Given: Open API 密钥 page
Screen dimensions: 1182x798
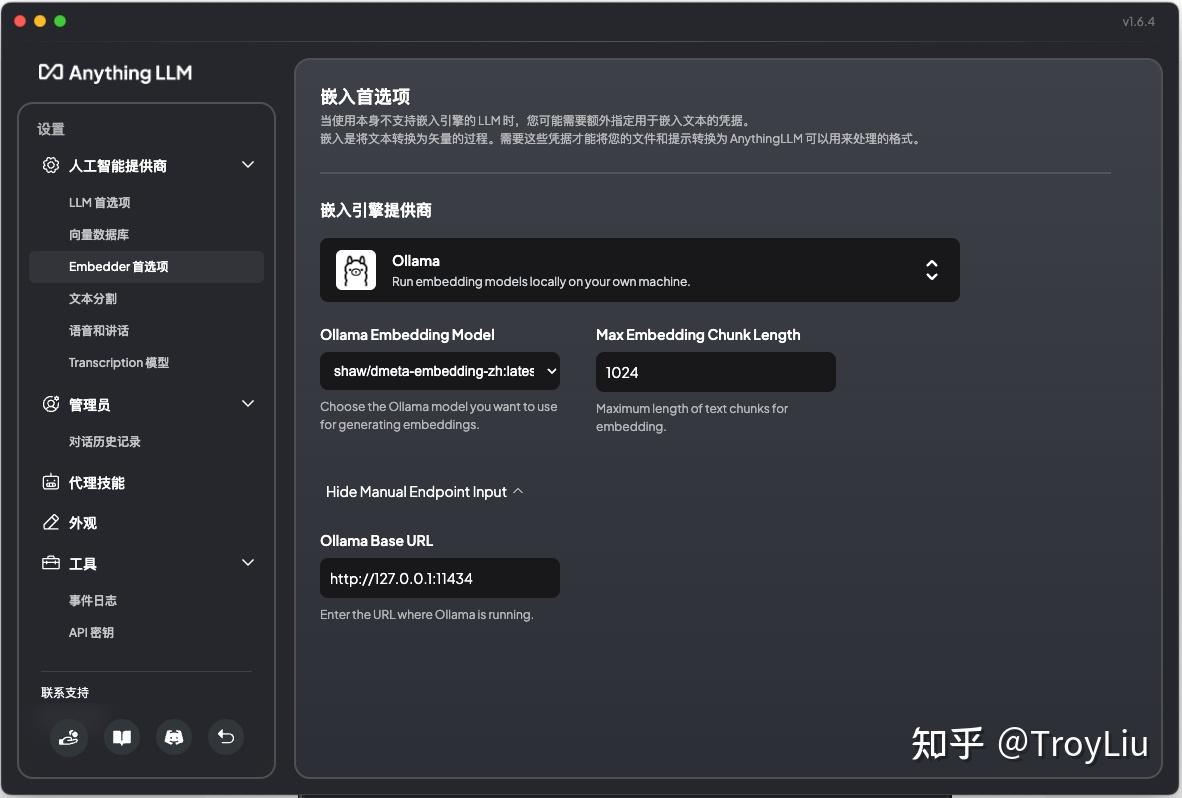Looking at the screenshot, I should point(91,632).
